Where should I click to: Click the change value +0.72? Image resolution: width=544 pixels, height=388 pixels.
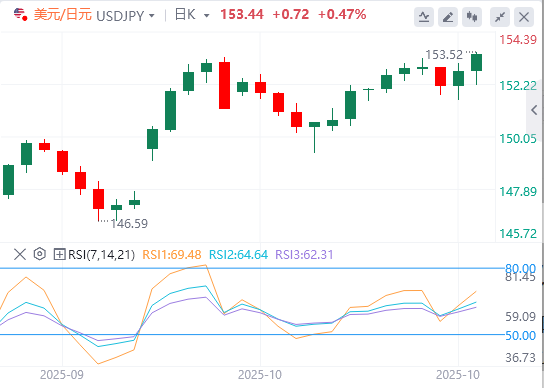[x=291, y=15]
